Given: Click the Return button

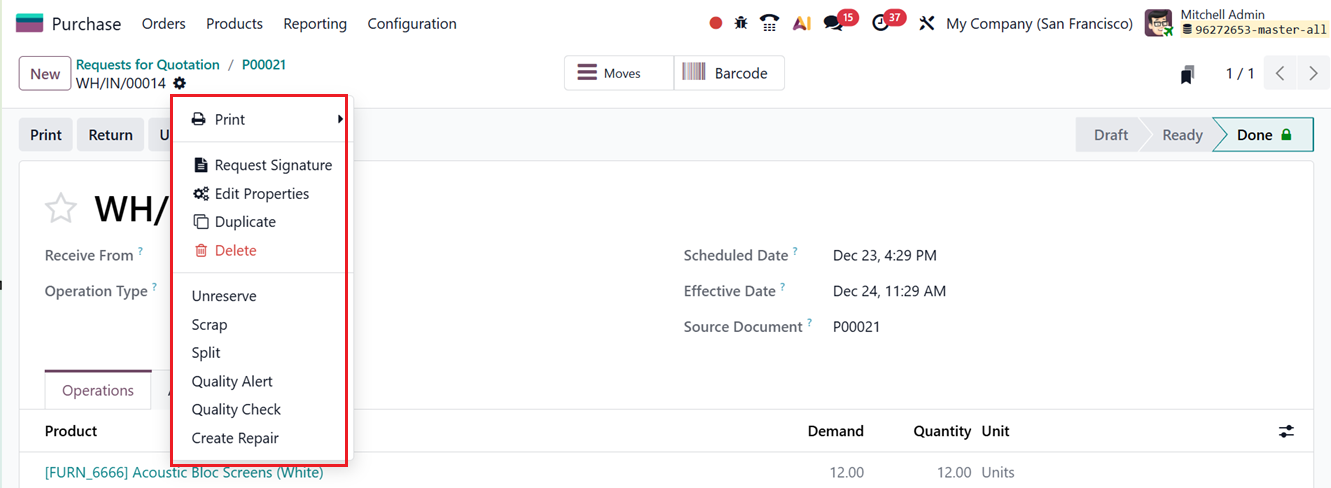Looking at the screenshot, I should pos(110,135).
